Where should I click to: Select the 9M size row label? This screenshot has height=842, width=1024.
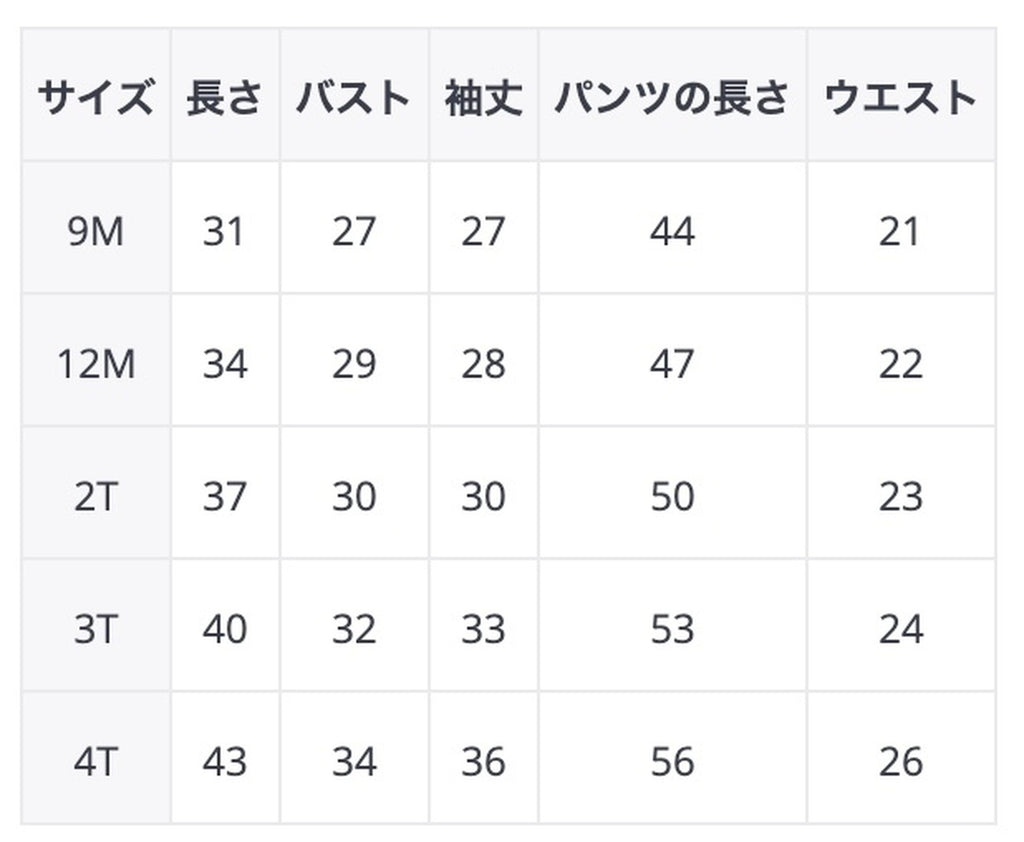tap(95, 232)
